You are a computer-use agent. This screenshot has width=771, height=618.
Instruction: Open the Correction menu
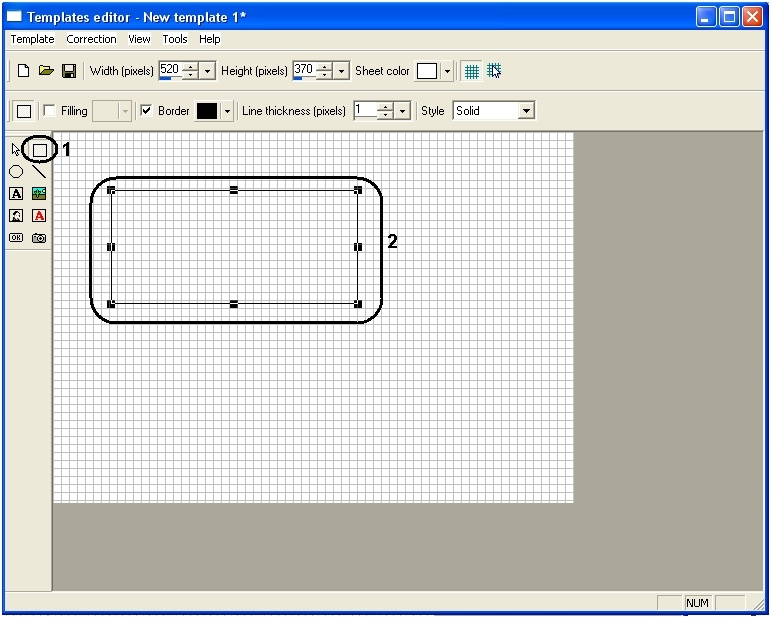(x=91, y=39)
